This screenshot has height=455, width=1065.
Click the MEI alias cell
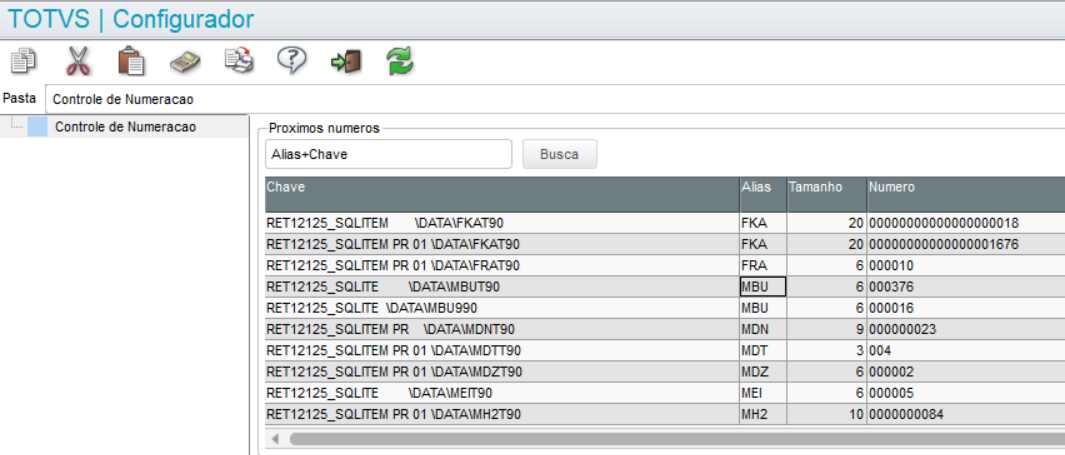pos(763,393)
